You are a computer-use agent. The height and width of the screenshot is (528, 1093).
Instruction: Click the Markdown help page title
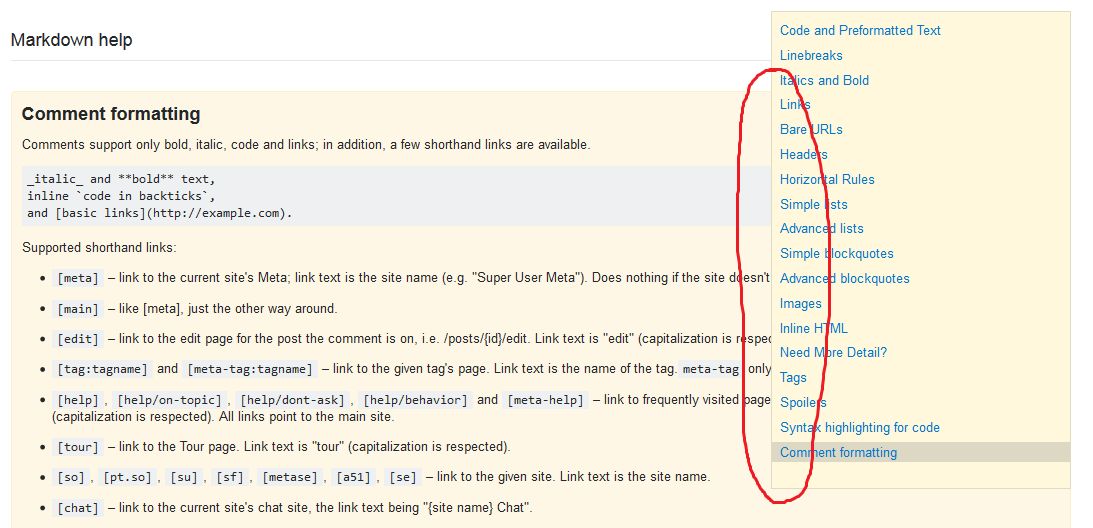point(72,40)
